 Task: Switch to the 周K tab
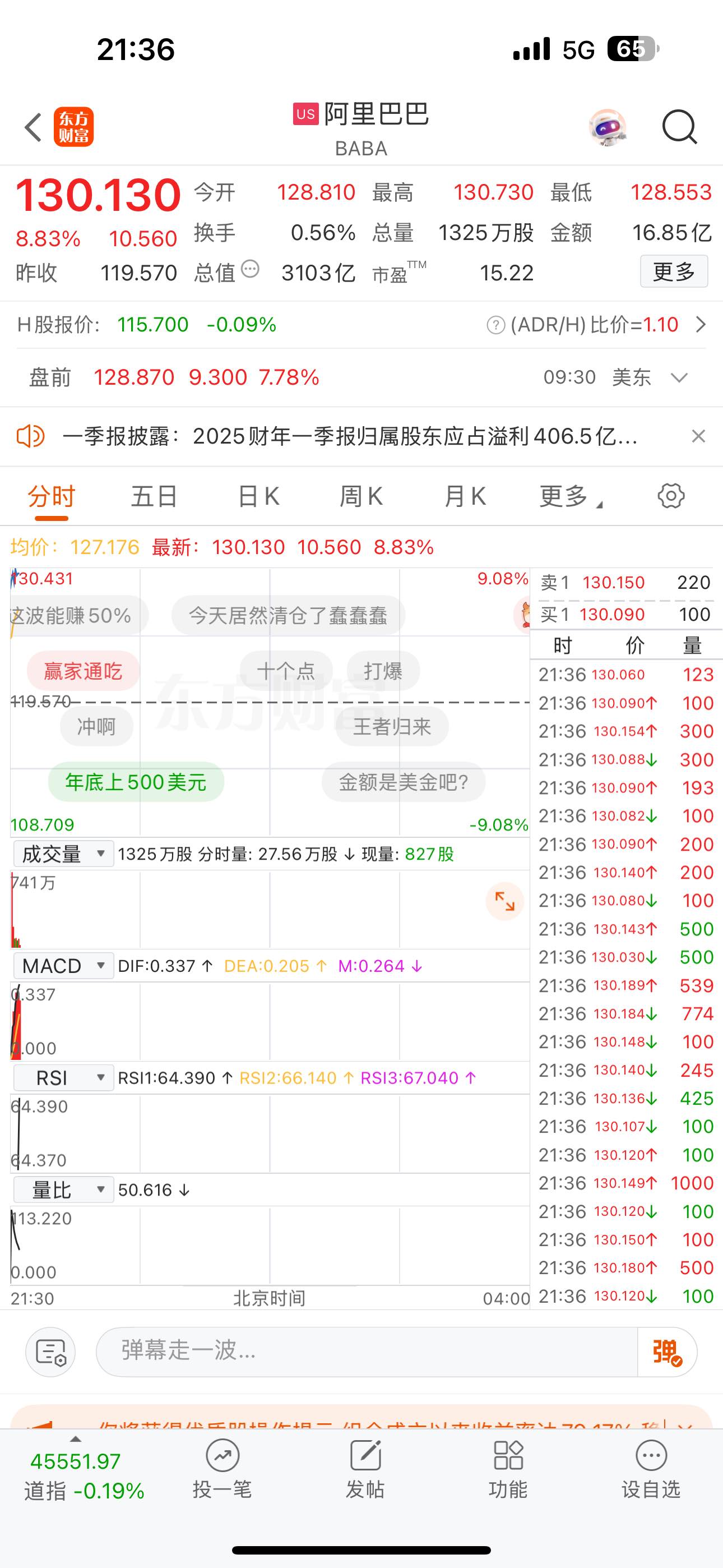pos(361,497)
